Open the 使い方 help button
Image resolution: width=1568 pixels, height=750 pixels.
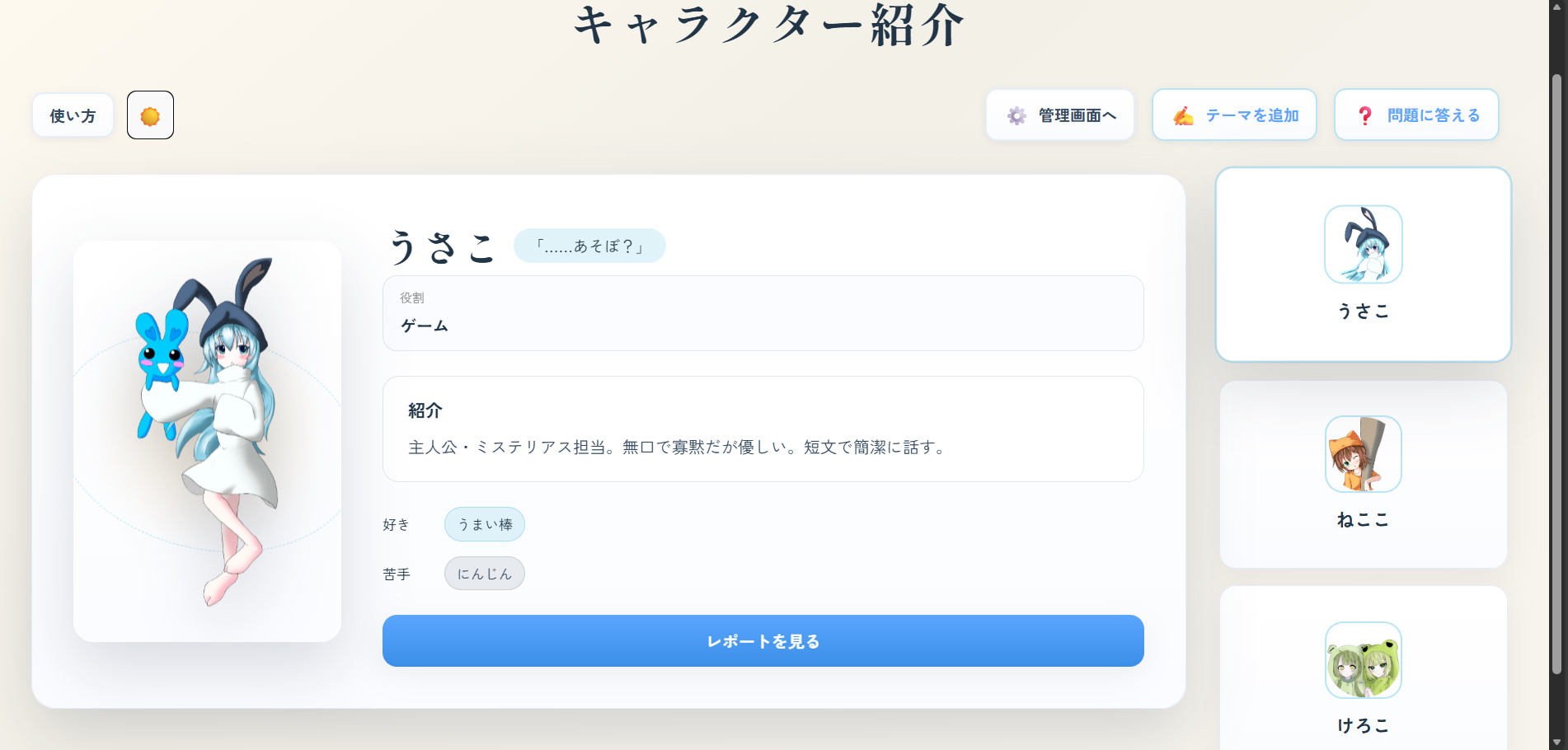point(73,115)
